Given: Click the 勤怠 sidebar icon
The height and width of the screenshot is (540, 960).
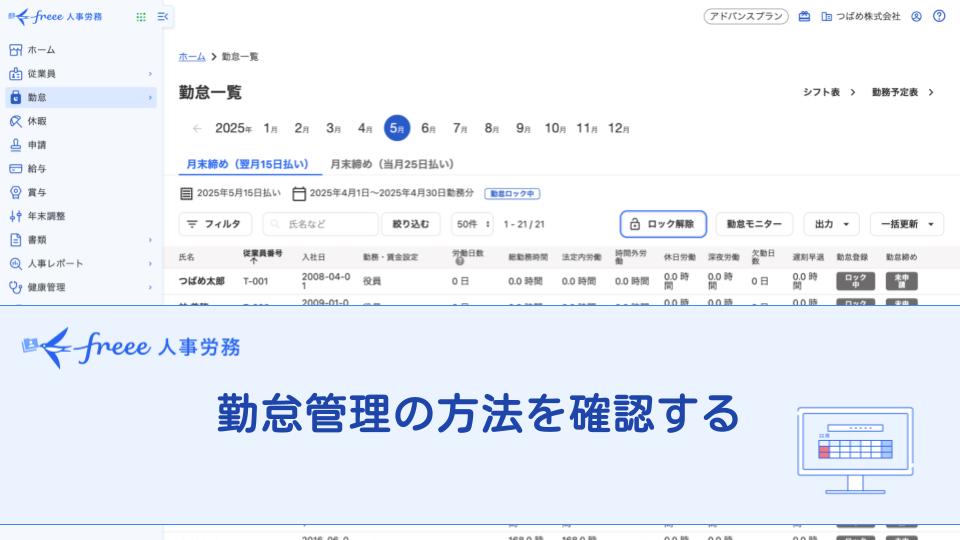Looking at the screenshot, I should [16, 98].
